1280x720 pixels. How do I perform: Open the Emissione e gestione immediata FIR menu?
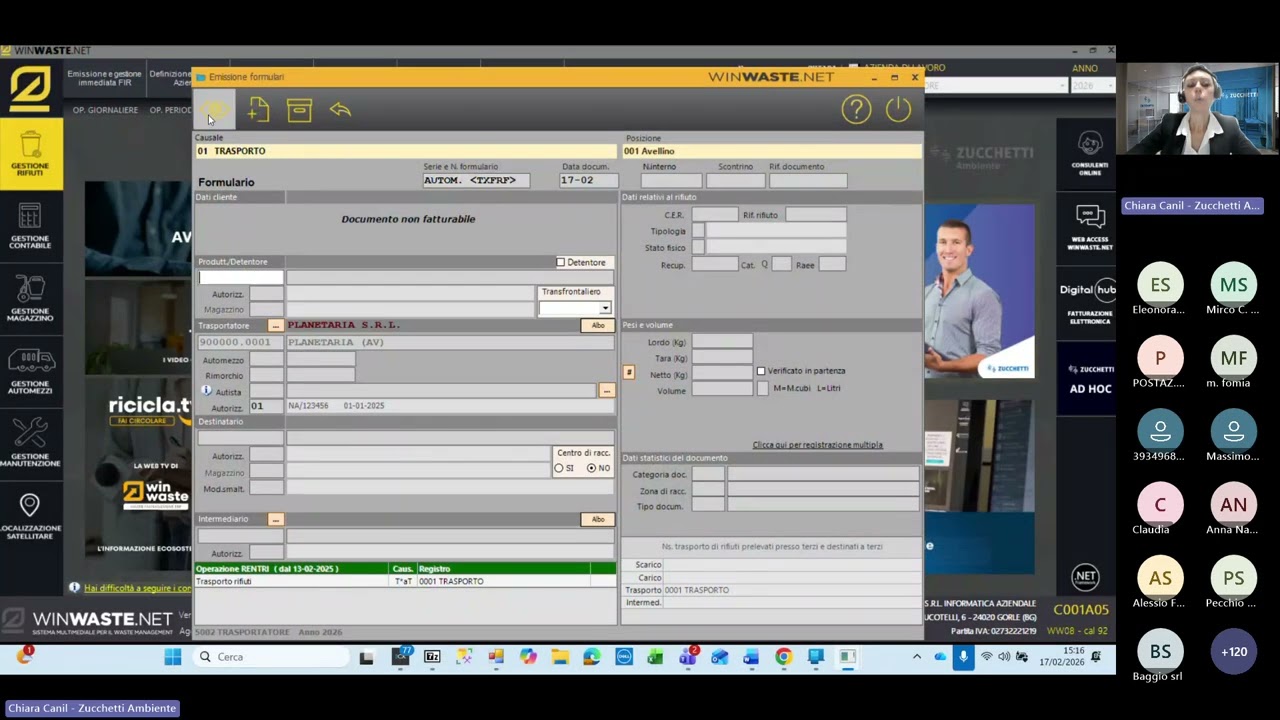click(104, 78)
